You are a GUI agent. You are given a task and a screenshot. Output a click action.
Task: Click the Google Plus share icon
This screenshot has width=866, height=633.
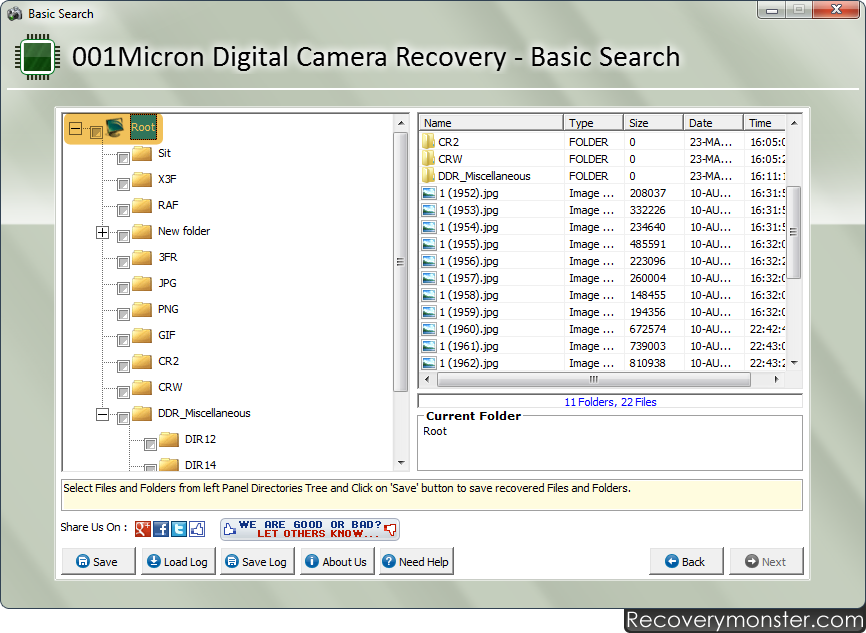click(142, 529)
